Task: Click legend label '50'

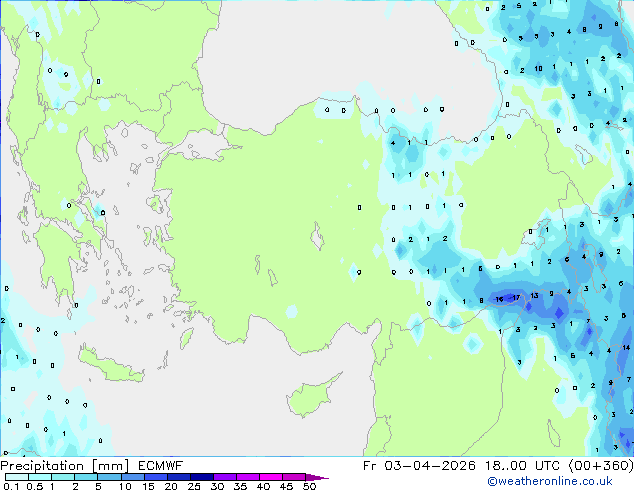Action: pyautogui.click(x=310, y=486)
